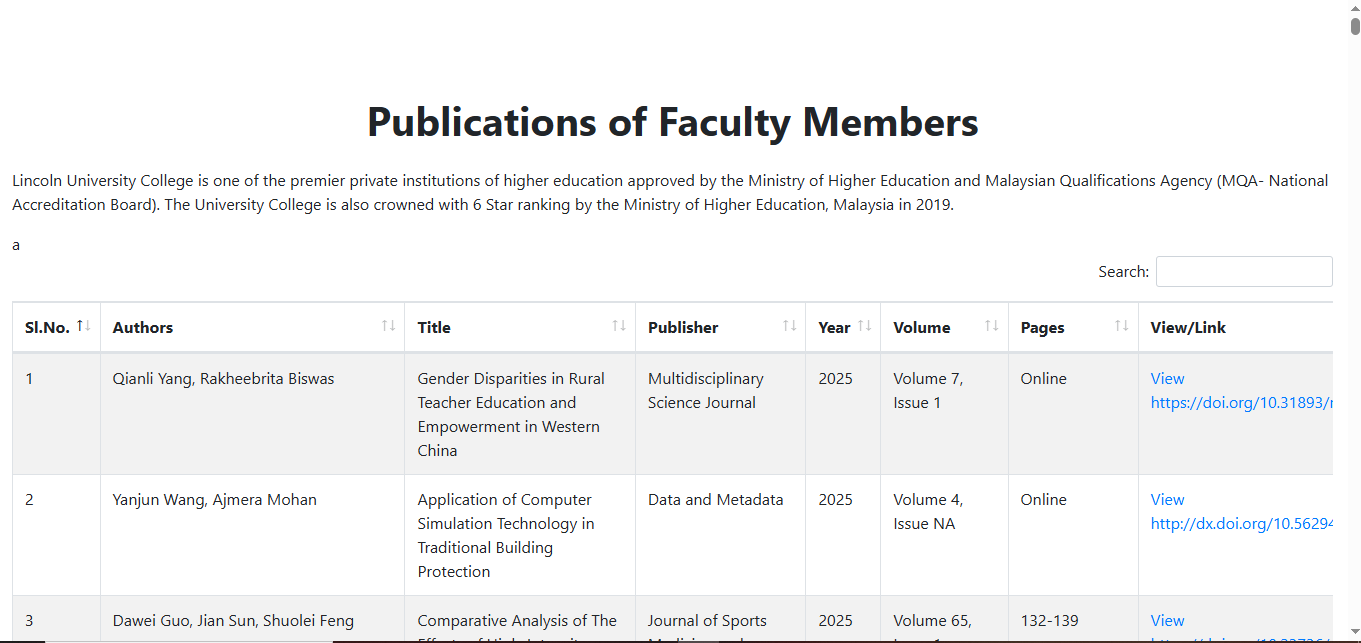
Task: Click inside the Search input field
Action: [x=1244, y=272]
